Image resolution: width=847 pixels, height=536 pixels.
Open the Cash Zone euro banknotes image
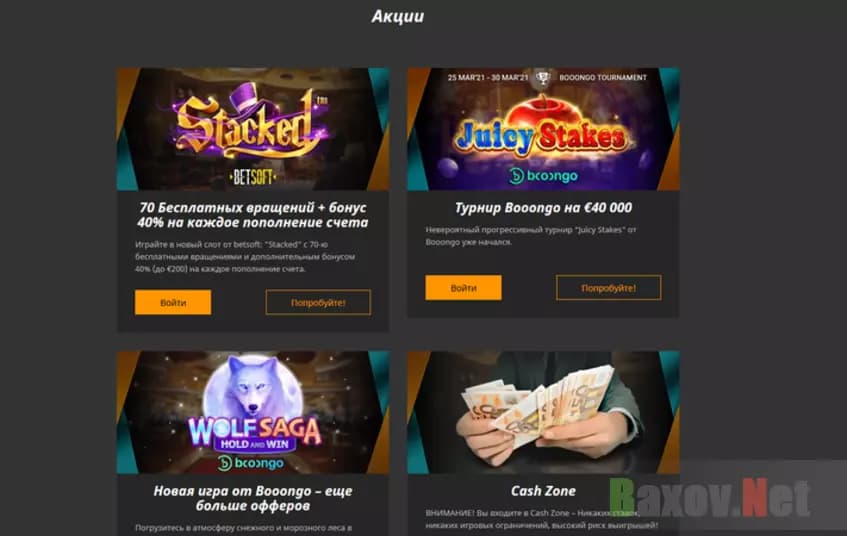click(x=543, y=412)
